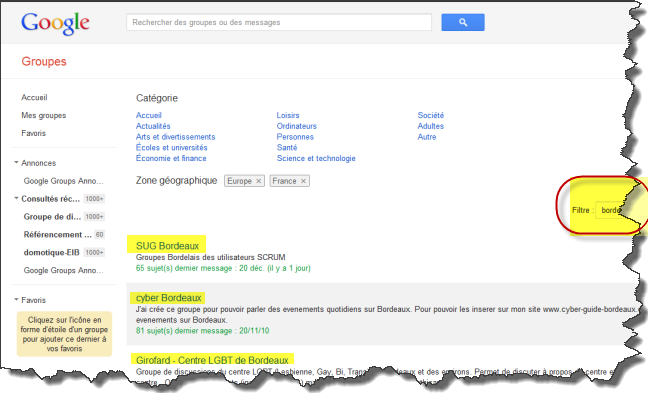Open Favoris link below Mes groupes
648x393 pixels.
(x=33, y=133)
